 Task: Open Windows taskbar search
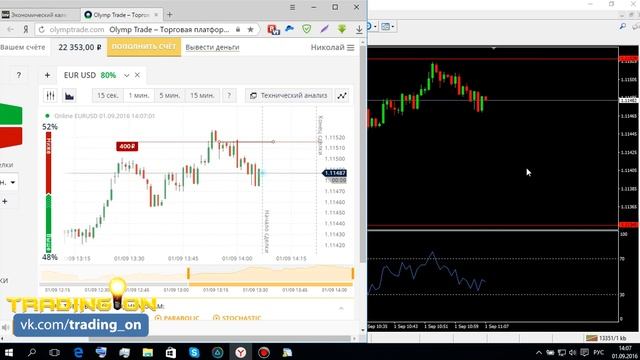31,352
